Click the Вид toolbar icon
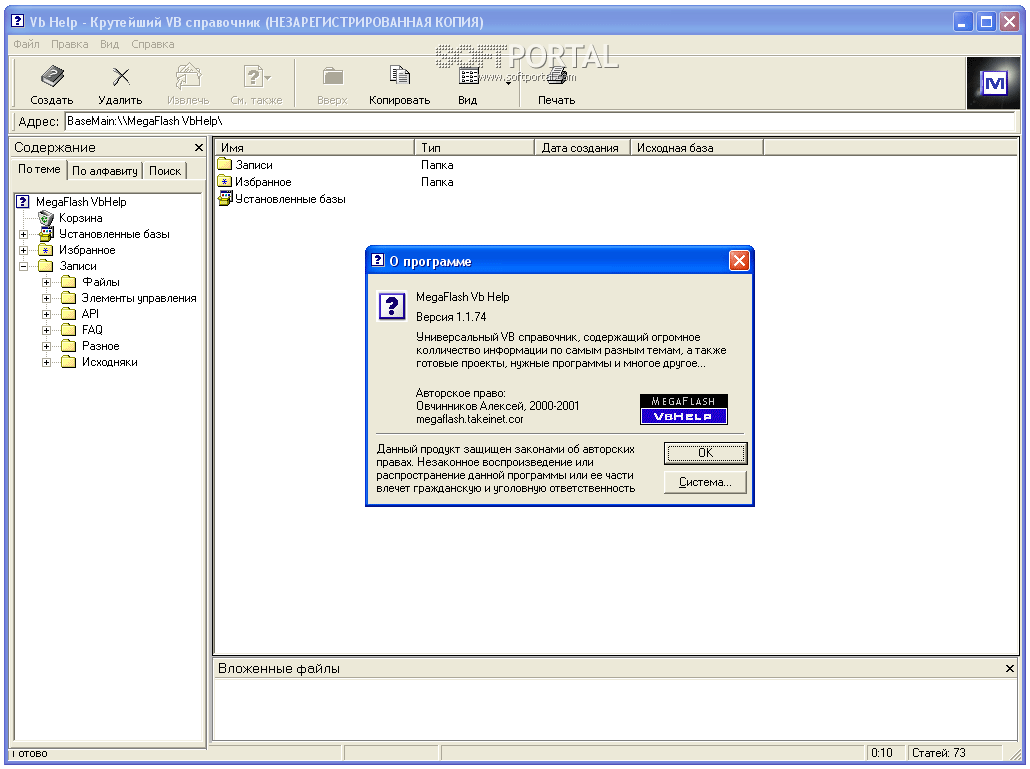This screenshot has height=769, width=1030. pyautogui.click(x=468, y=77)
